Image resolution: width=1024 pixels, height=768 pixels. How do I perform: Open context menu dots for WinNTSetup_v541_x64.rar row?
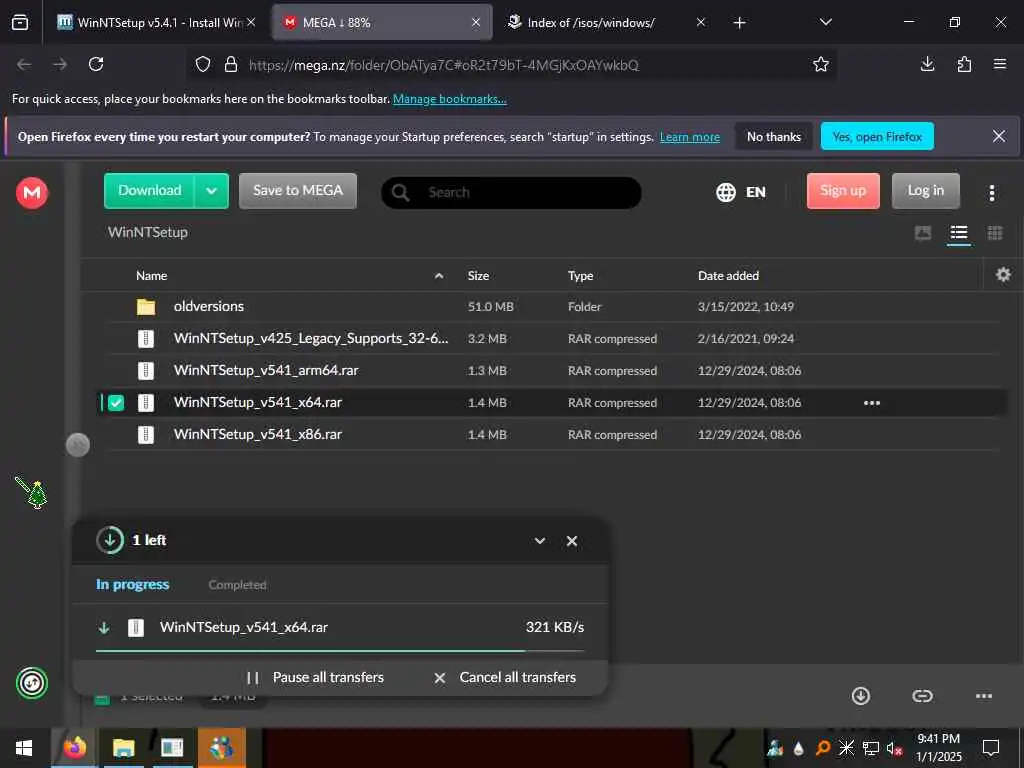[x=872, y=403]
